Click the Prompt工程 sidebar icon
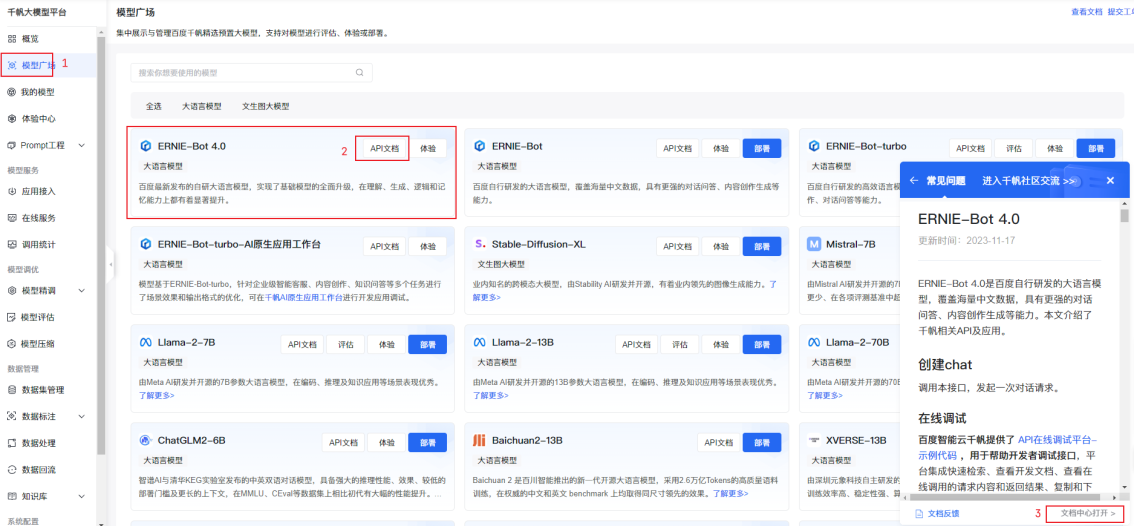1134x526 pixels. coord(12,145)
